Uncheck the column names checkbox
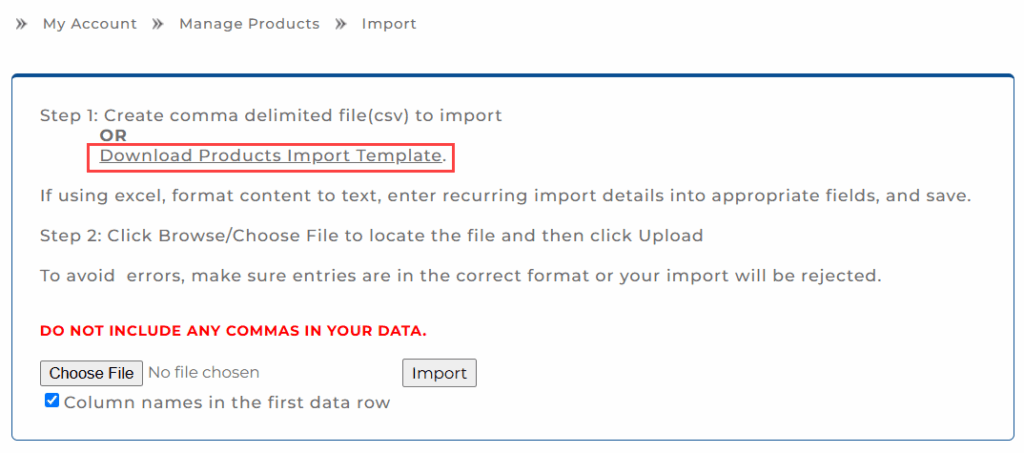This screenshot has height=453, width=1024. [x=52, y=401]
